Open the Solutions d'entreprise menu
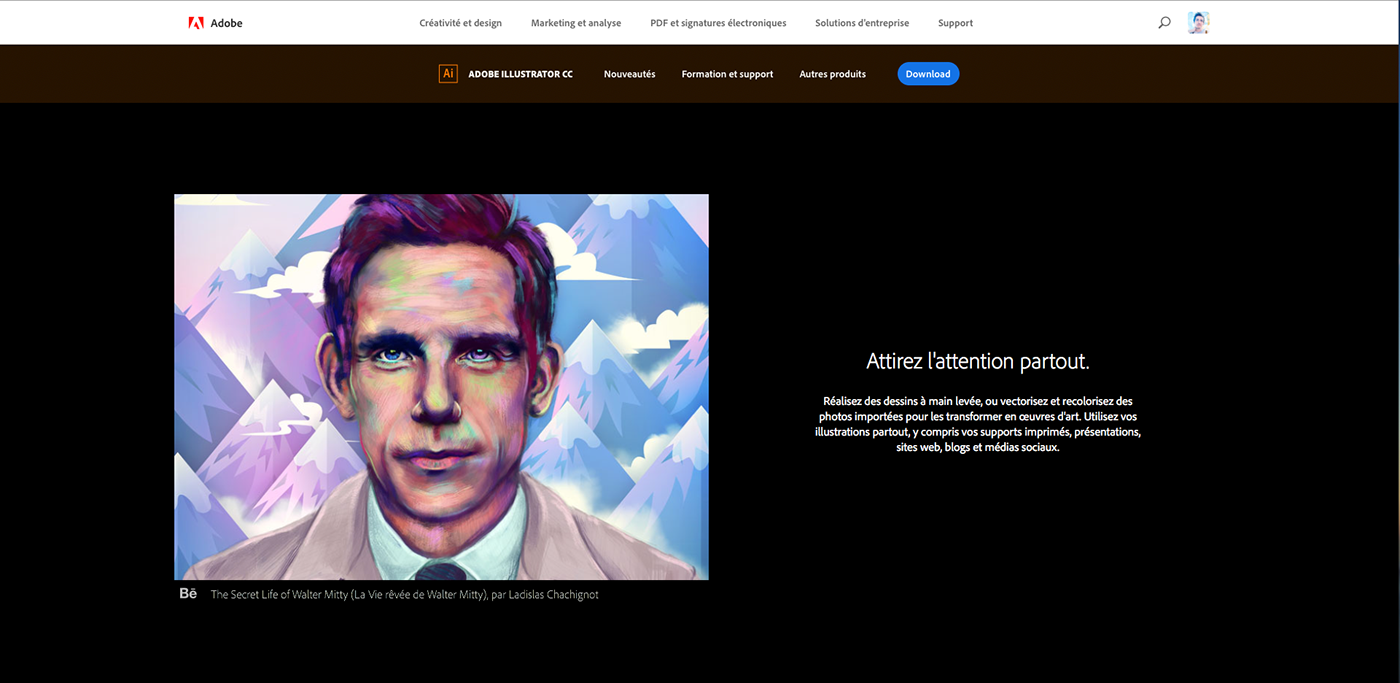The image size is (1400, 683). click(862, 23)
